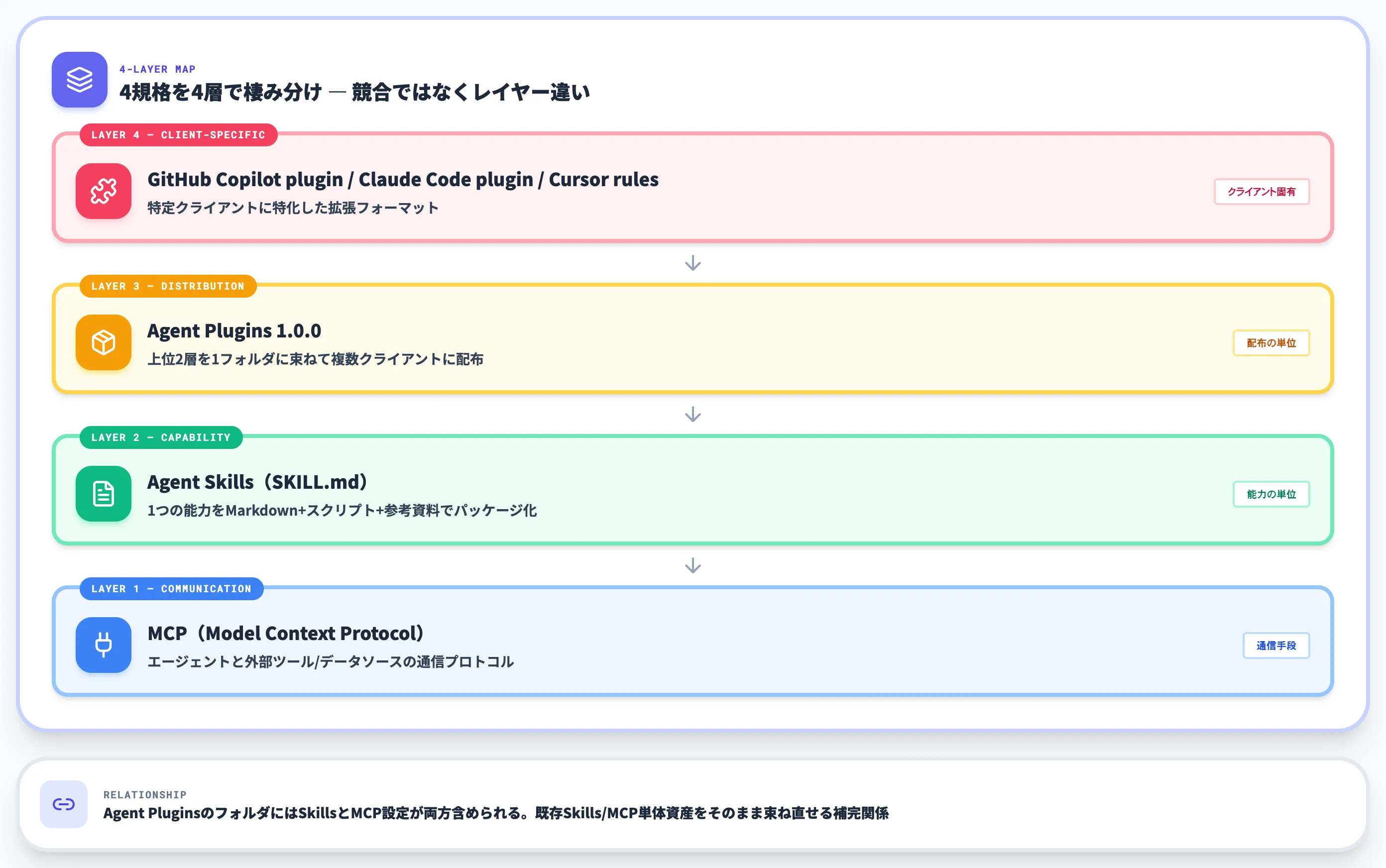Image resolution: width=1386 pixels, height=868 pixels.
Task: Click the クライアント固有 tag
Action: [1262, 192]
